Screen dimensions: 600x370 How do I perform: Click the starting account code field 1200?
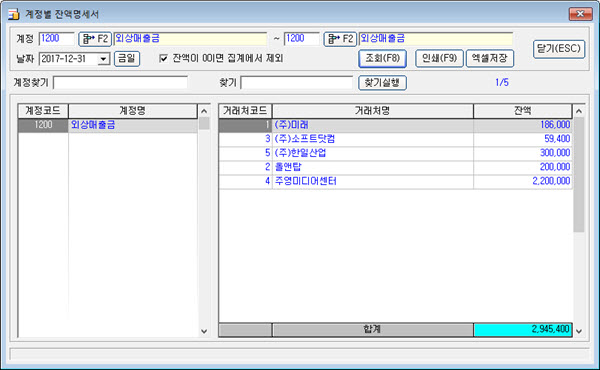point(56,39)
